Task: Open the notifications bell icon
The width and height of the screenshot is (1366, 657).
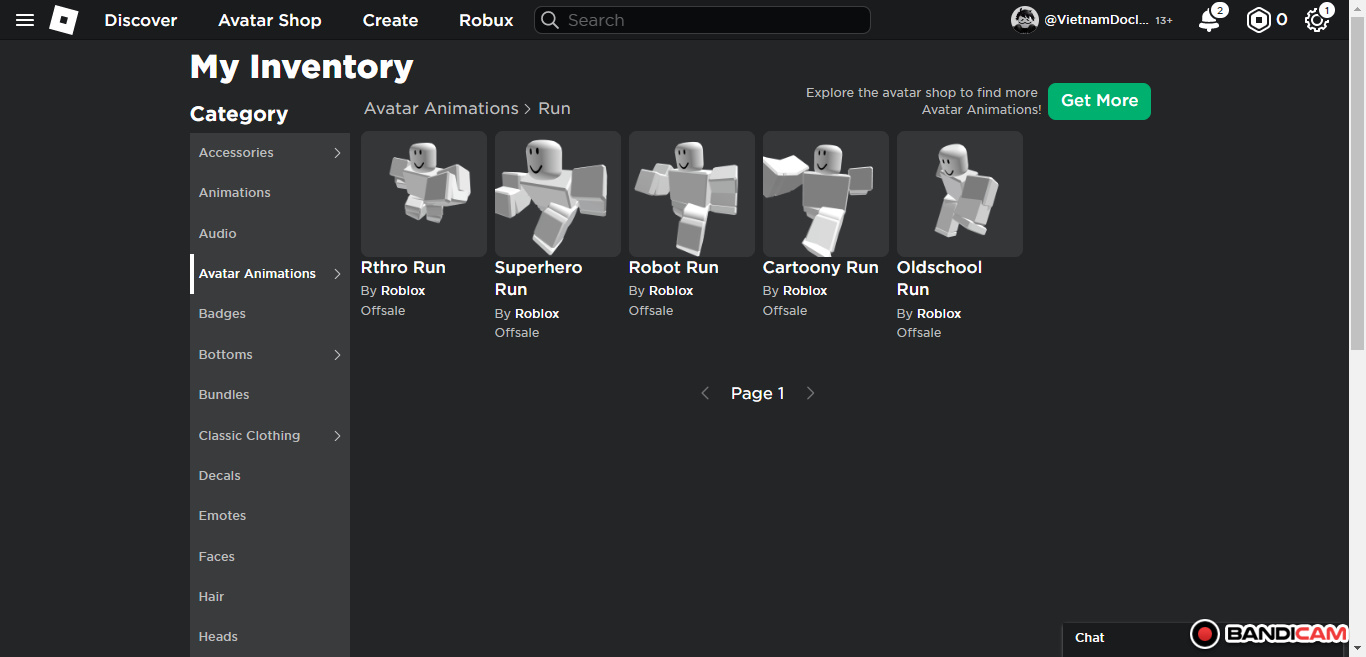Action: click(1209, 20)
